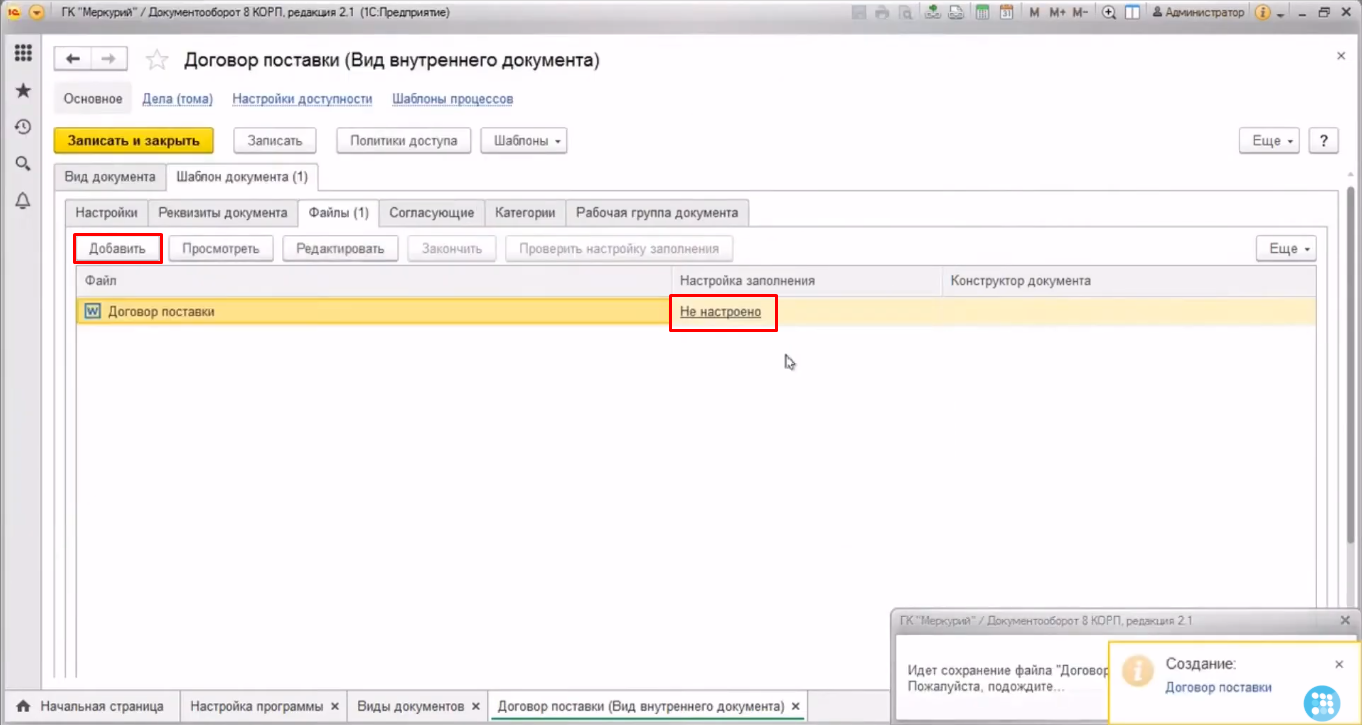Switch to Виды документов bottom tab

point(410,706)
